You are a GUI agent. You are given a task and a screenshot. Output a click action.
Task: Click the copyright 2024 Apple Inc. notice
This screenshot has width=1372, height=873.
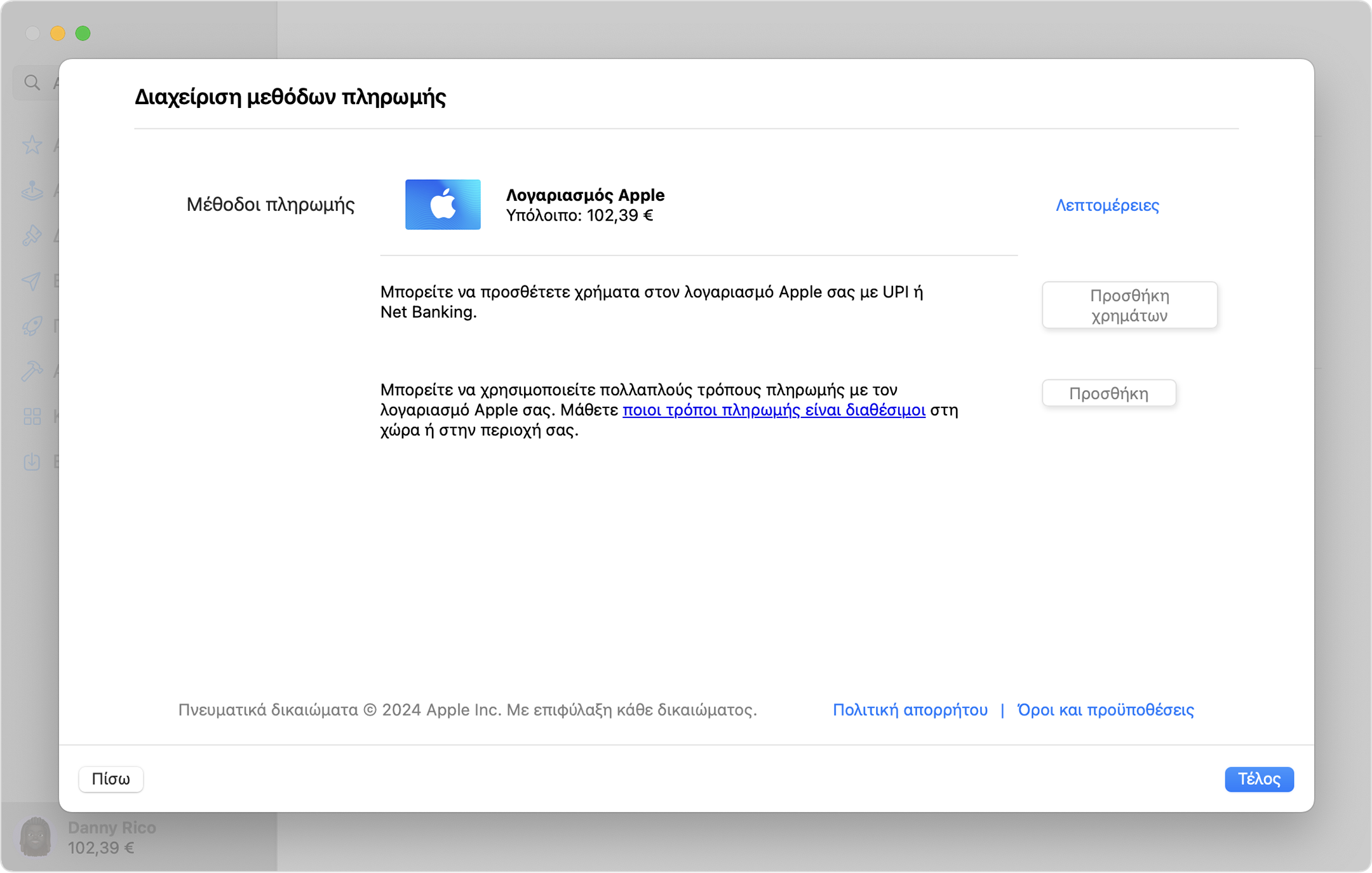click(x=467, y=710)
